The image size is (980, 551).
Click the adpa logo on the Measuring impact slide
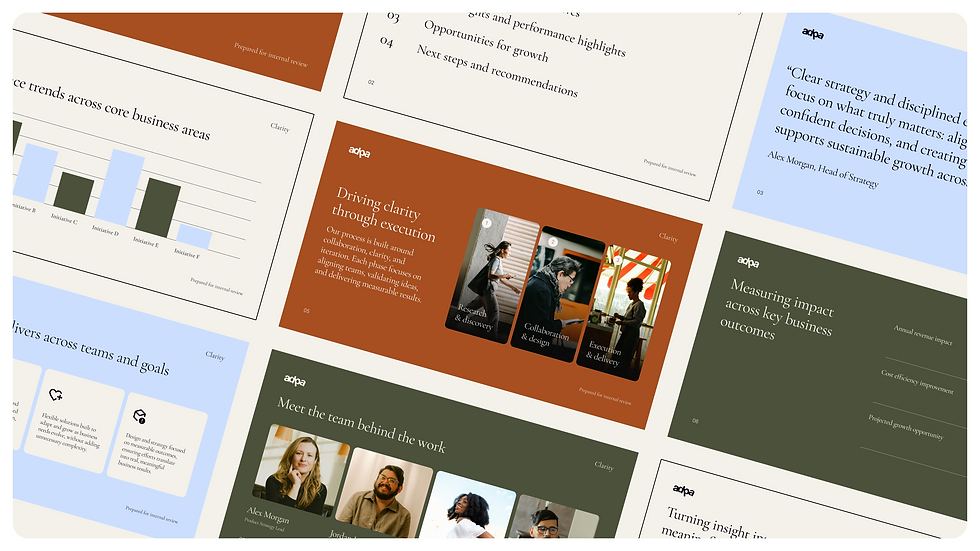(x=748, y=262)
